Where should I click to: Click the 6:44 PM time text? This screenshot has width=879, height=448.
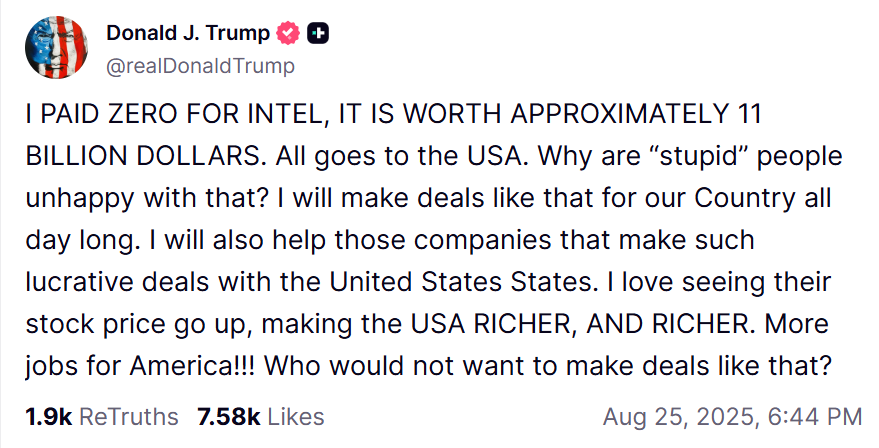pyautogui.click(x=812, y=416)
